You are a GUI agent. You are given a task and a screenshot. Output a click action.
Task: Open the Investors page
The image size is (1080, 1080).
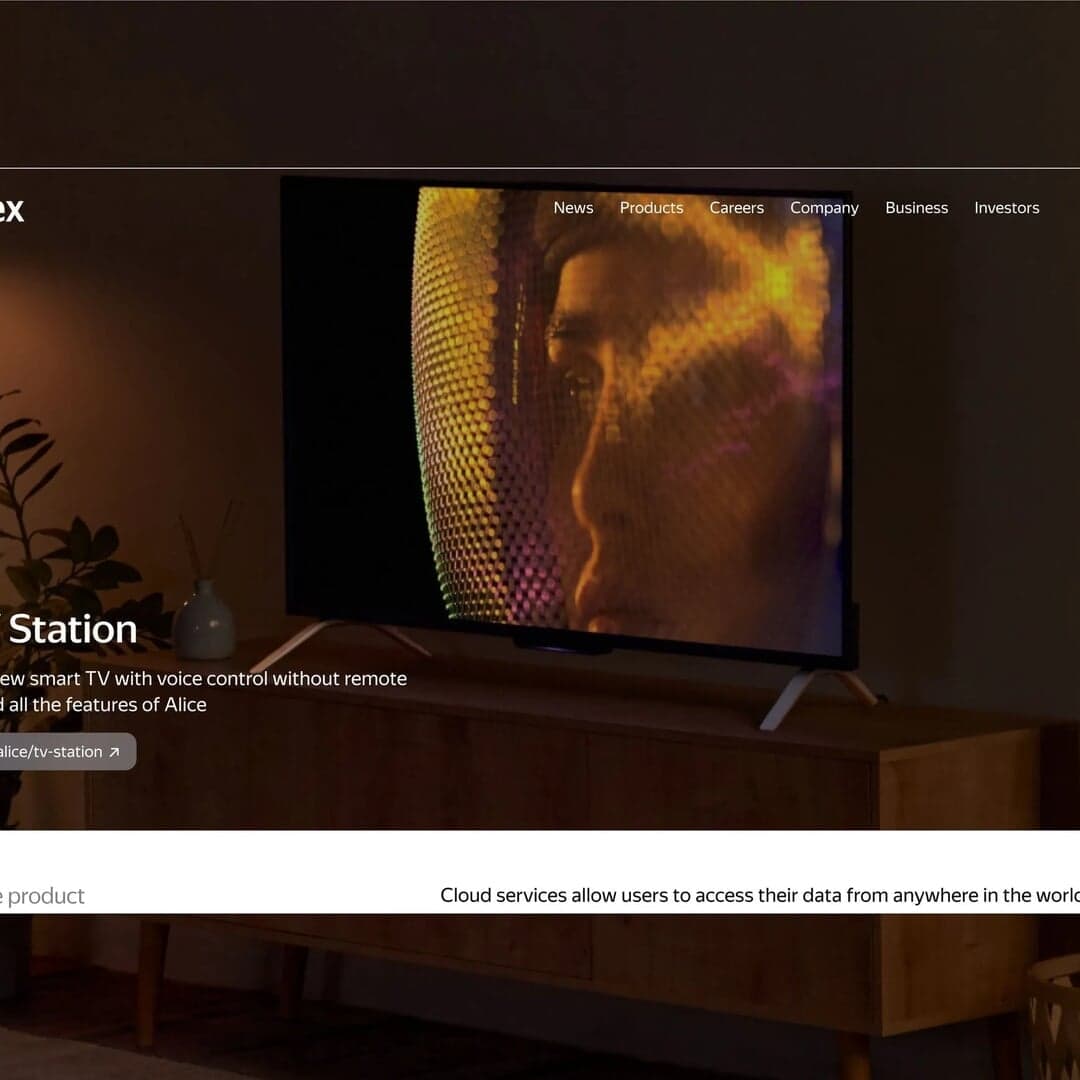(1006, 208)
